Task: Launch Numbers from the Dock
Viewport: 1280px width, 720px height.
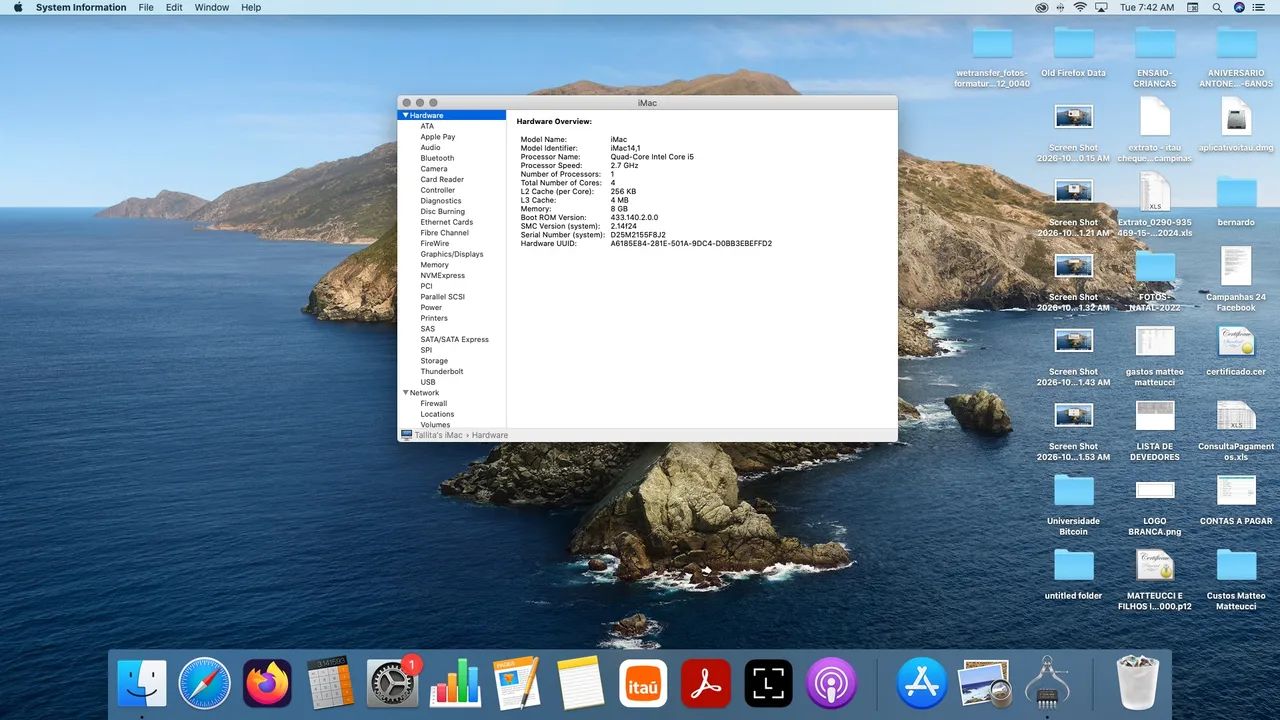Action: coord(455,684)
